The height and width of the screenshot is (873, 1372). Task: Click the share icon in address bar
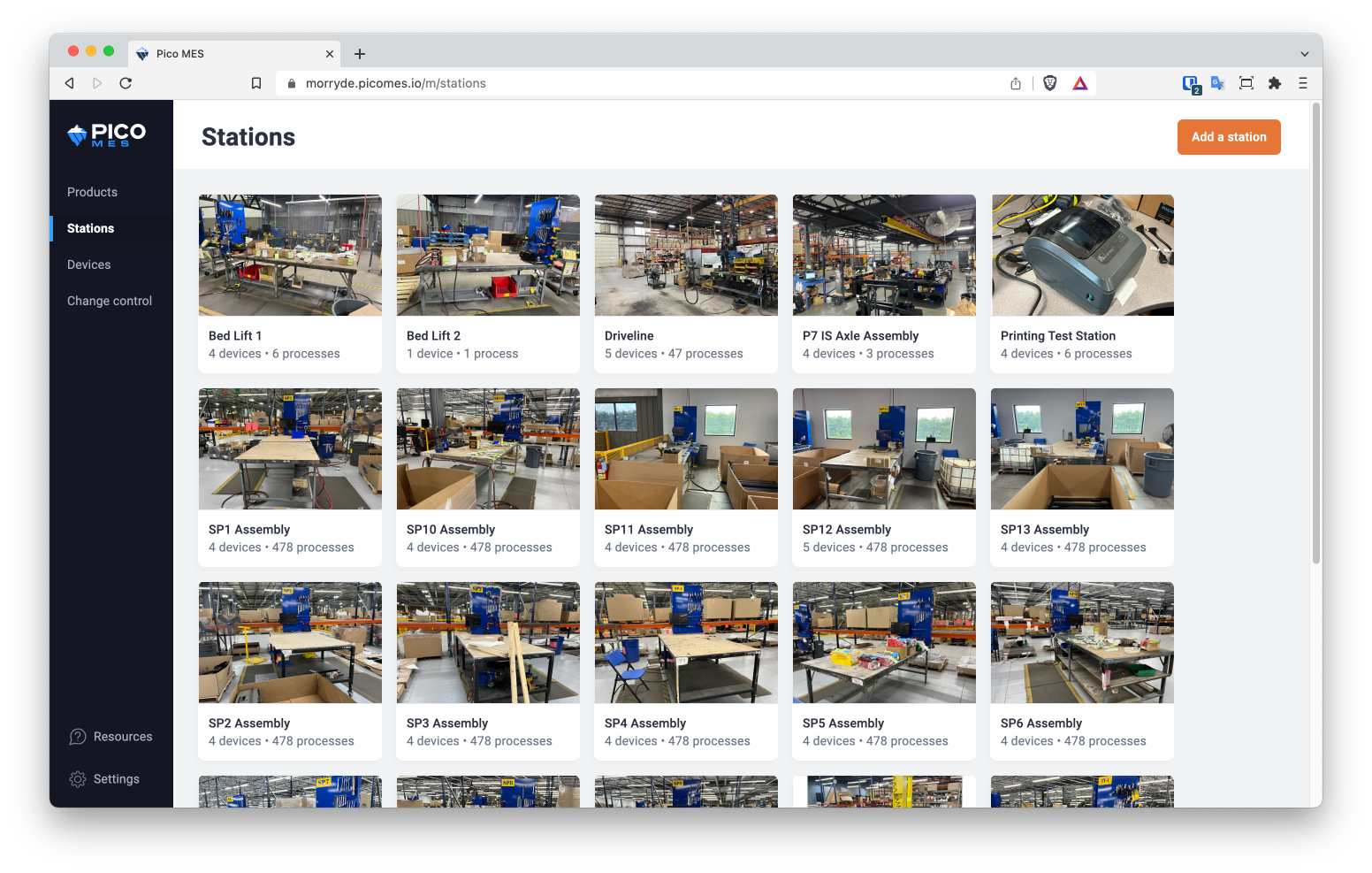point(1016,83)
